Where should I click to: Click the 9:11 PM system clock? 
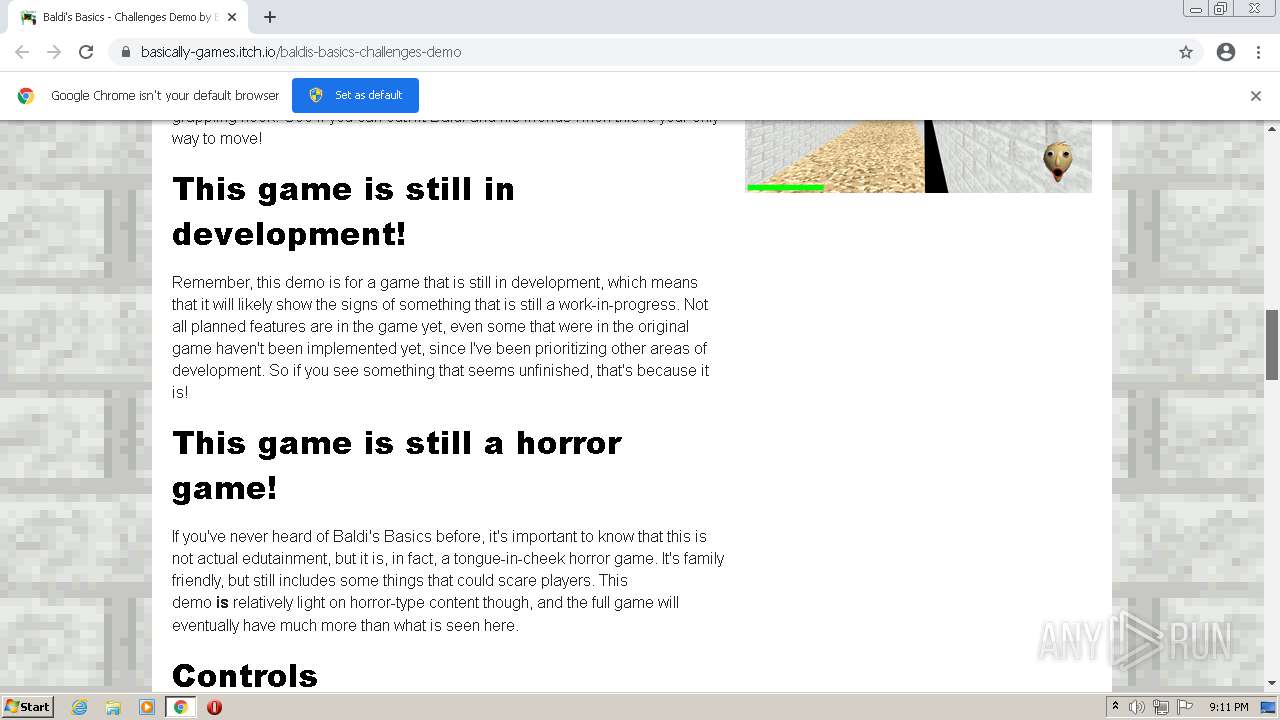click(1228, 707)
